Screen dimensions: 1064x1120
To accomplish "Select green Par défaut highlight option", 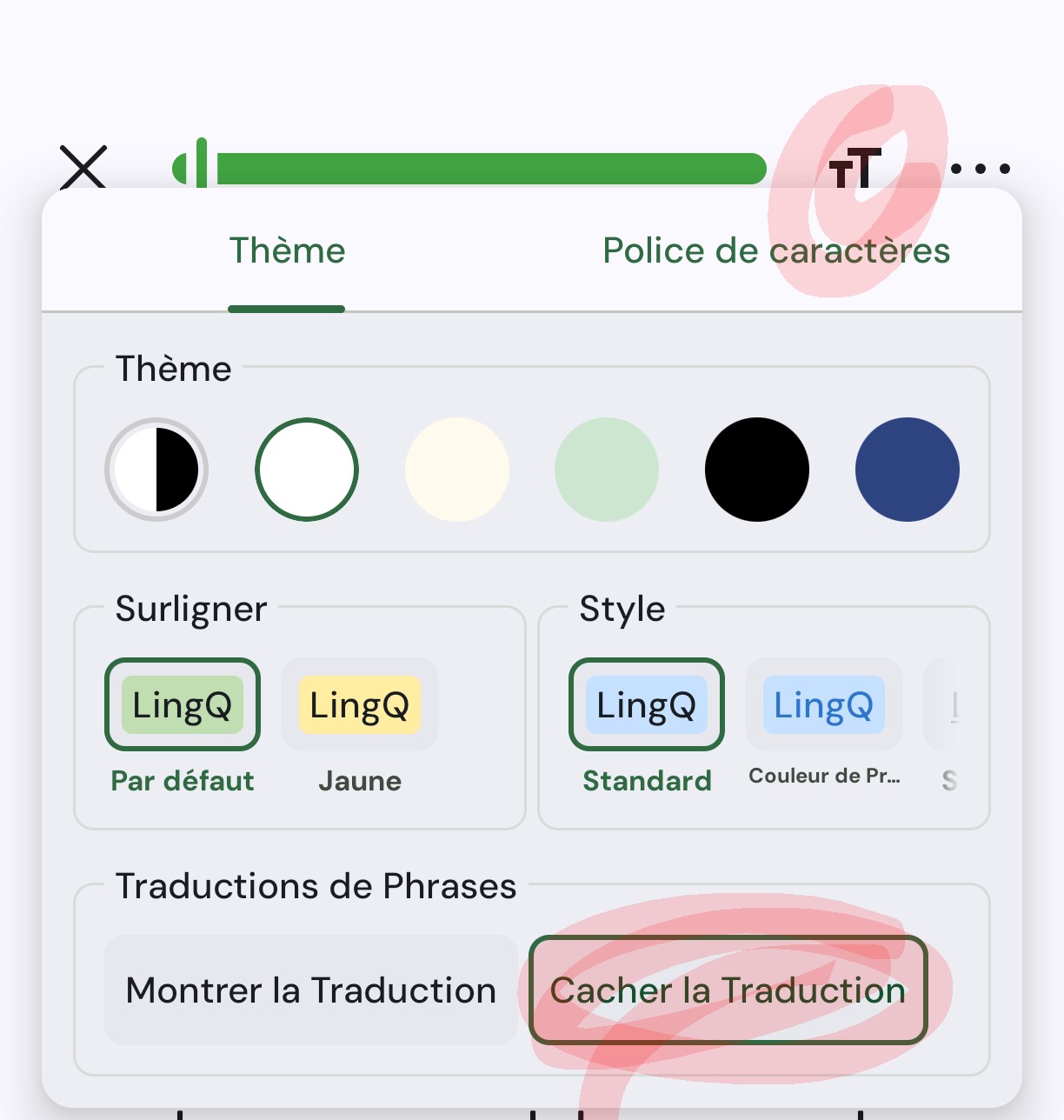I will pyautogui.click(x=183, y=705).
